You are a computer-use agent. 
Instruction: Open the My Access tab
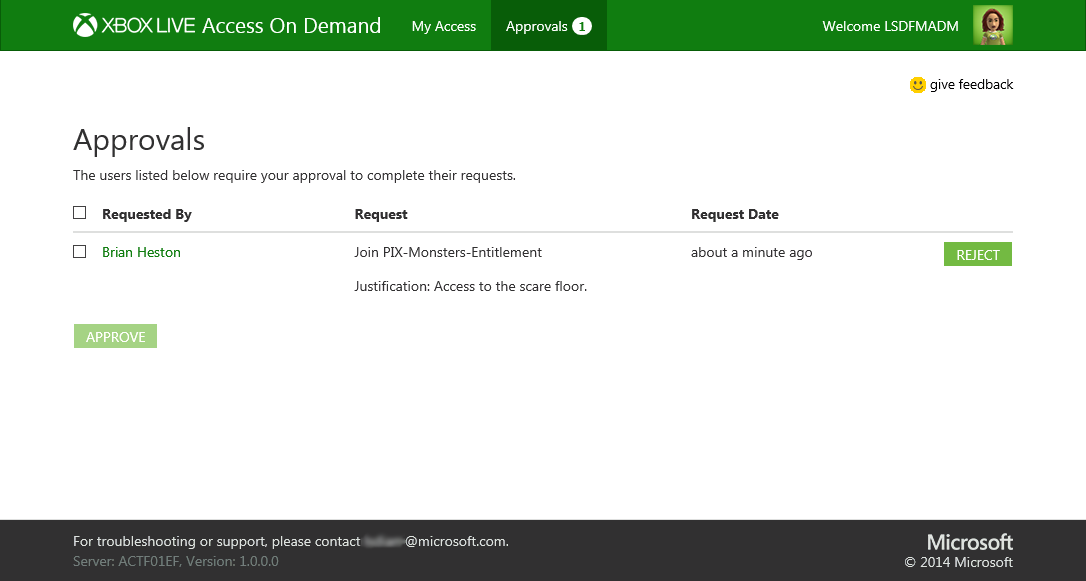click(x=444, y=26)
